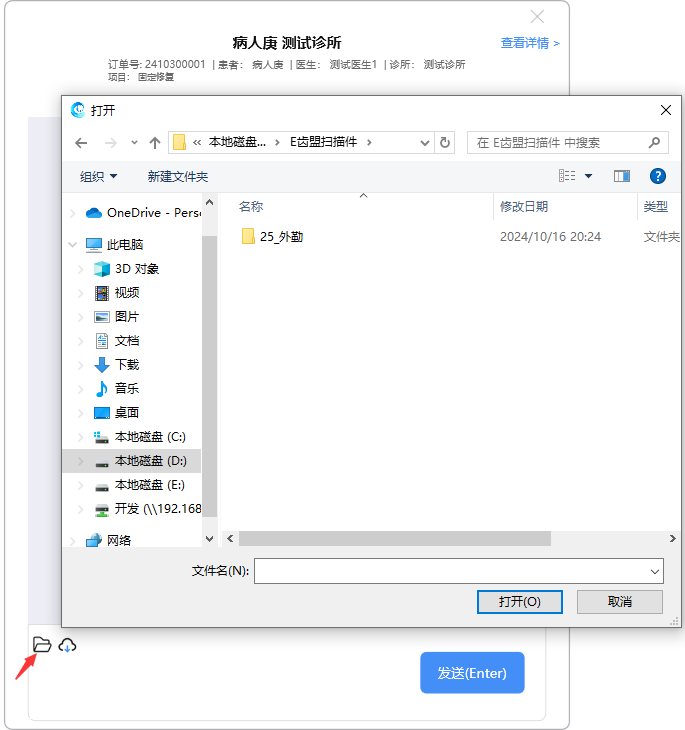Click the search magnifier icon

click(655, 142)
